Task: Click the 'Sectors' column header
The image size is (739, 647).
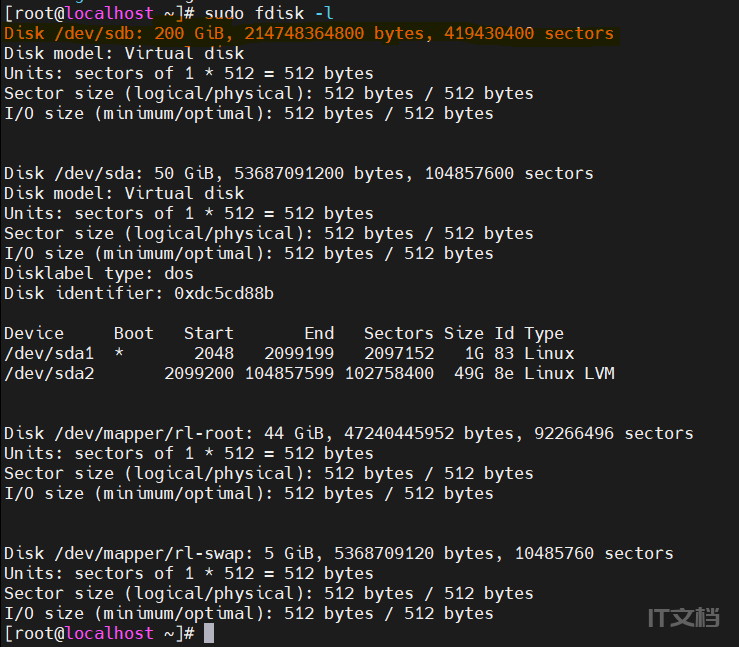Action: tap(398, 333)
